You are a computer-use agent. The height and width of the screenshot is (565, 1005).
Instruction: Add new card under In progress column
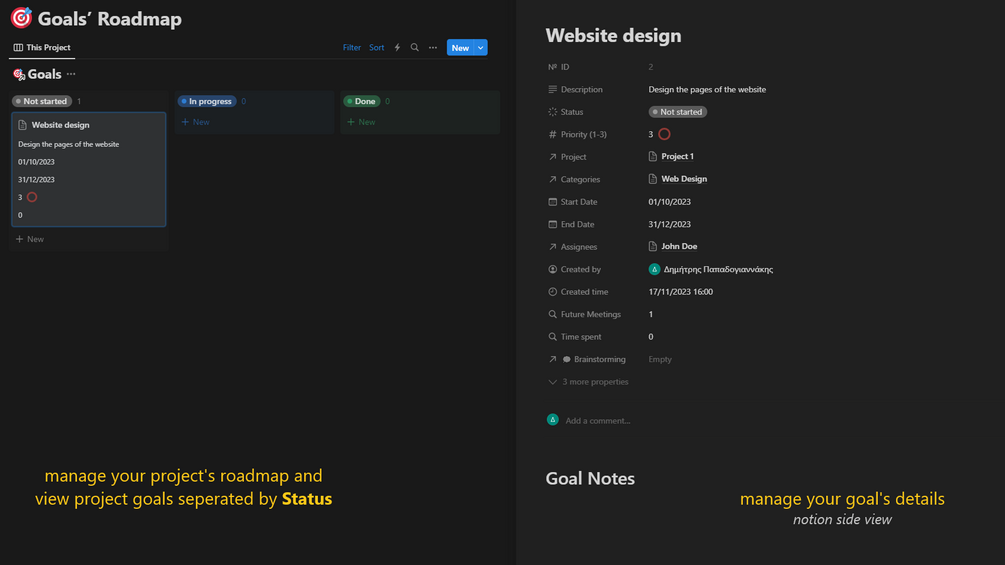tap(196, 122)
